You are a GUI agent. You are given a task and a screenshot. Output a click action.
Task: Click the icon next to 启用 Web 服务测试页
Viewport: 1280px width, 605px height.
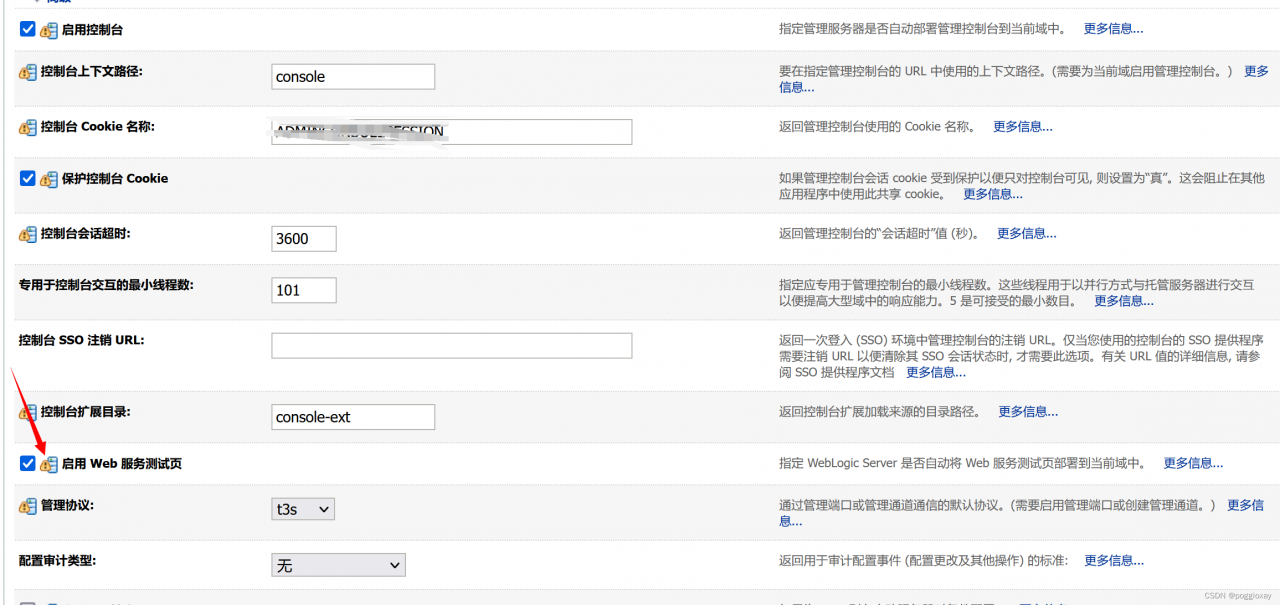pyautogui.click(x=49, y=464)
